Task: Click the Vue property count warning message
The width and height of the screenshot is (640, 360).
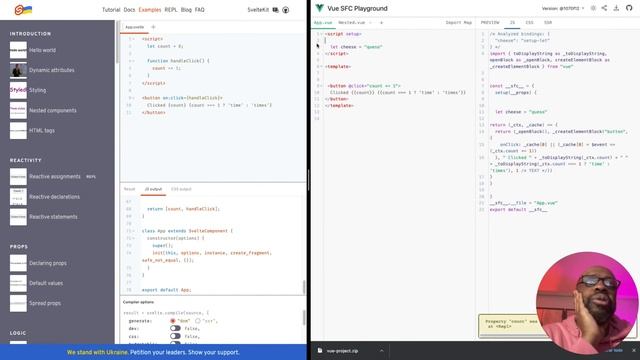Action: pos(511,324)
